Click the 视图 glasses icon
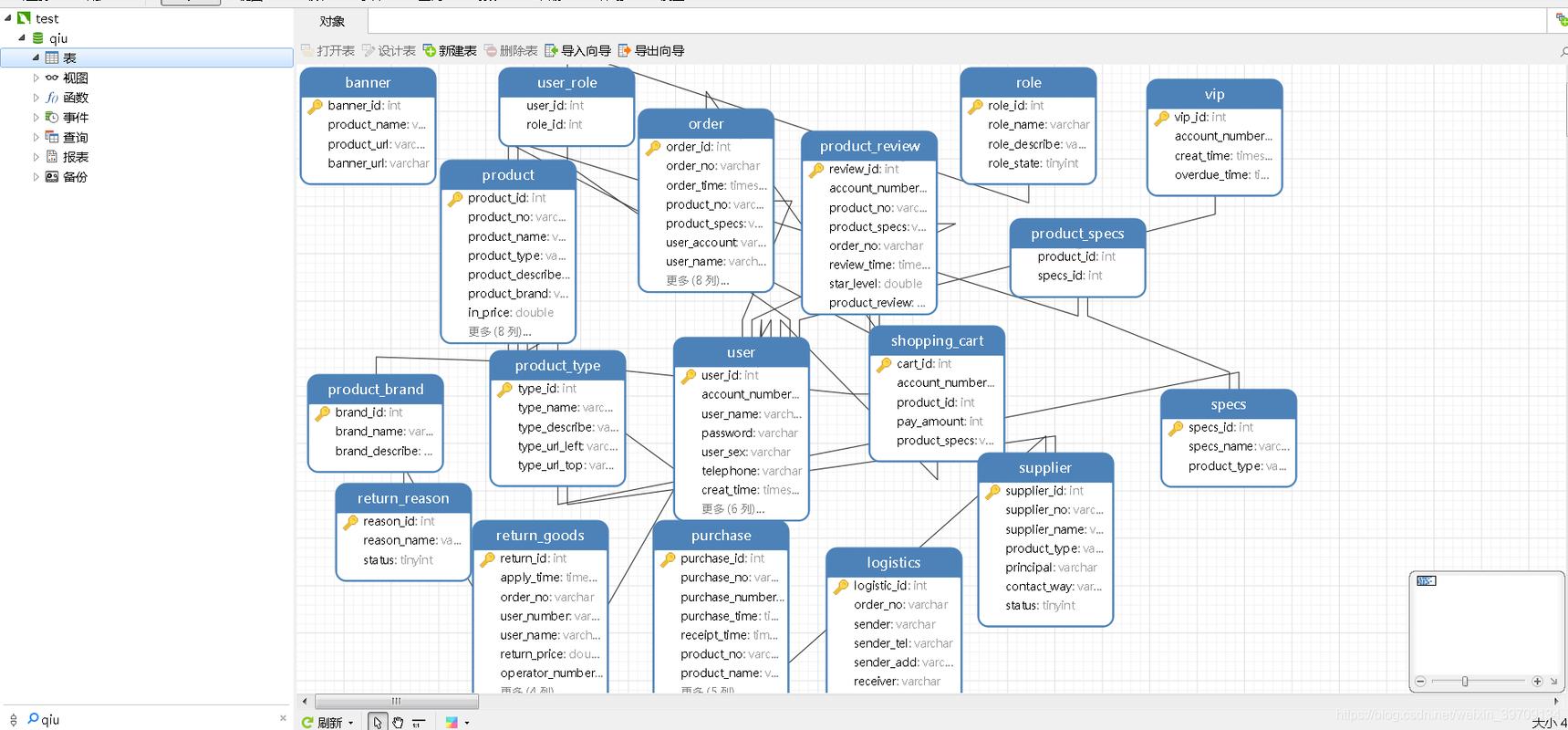Viewport: 1568px width, 730px height. coord(52,78)
